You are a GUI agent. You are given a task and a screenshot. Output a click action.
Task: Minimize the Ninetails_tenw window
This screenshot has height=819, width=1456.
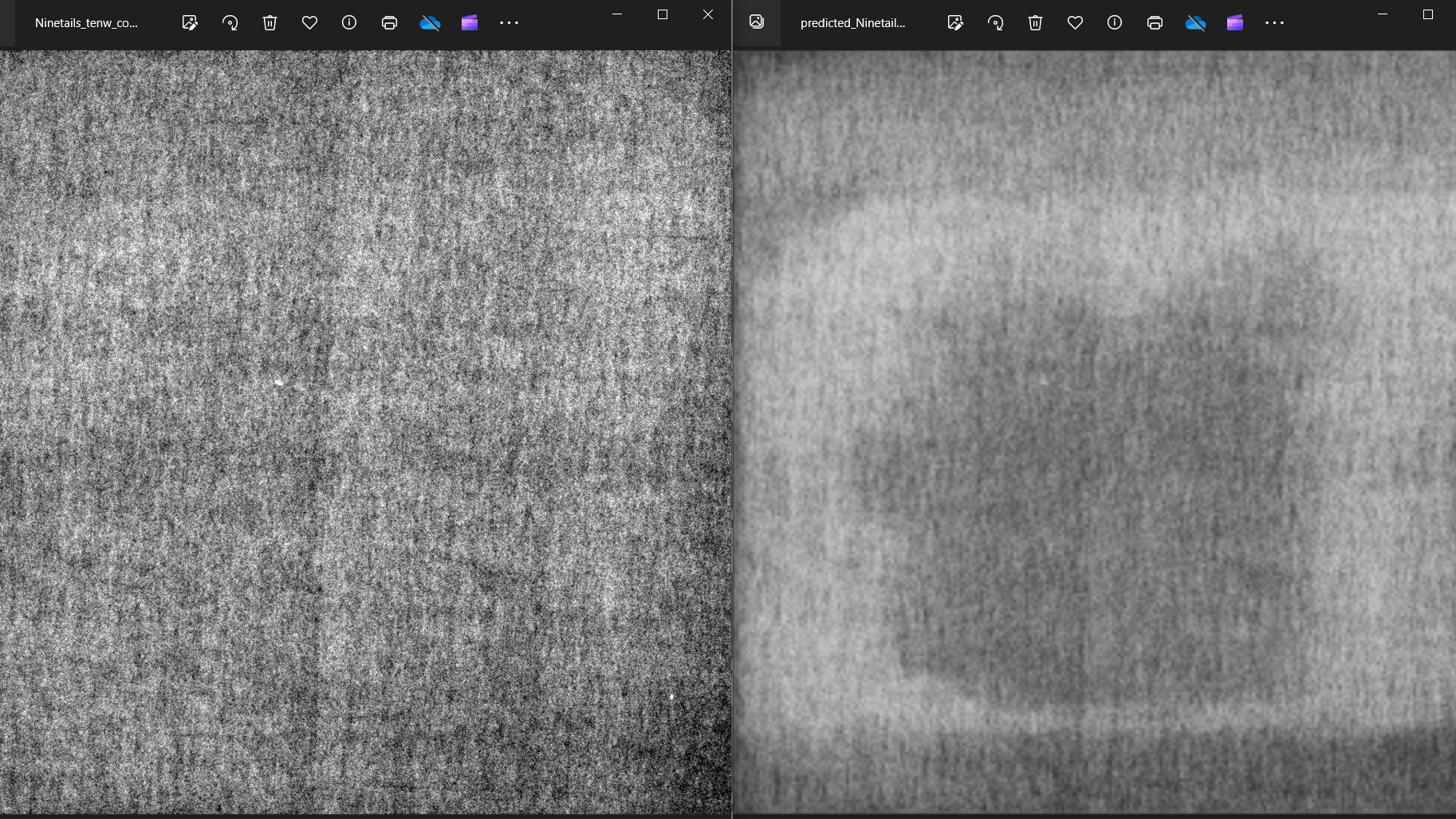(617, 14)
